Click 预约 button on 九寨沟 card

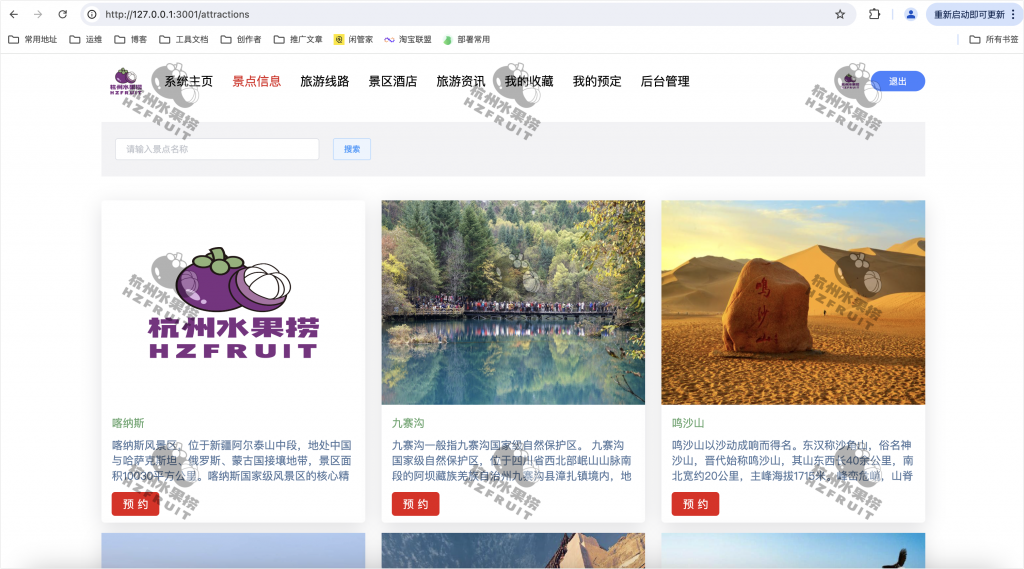pos(415,504)
